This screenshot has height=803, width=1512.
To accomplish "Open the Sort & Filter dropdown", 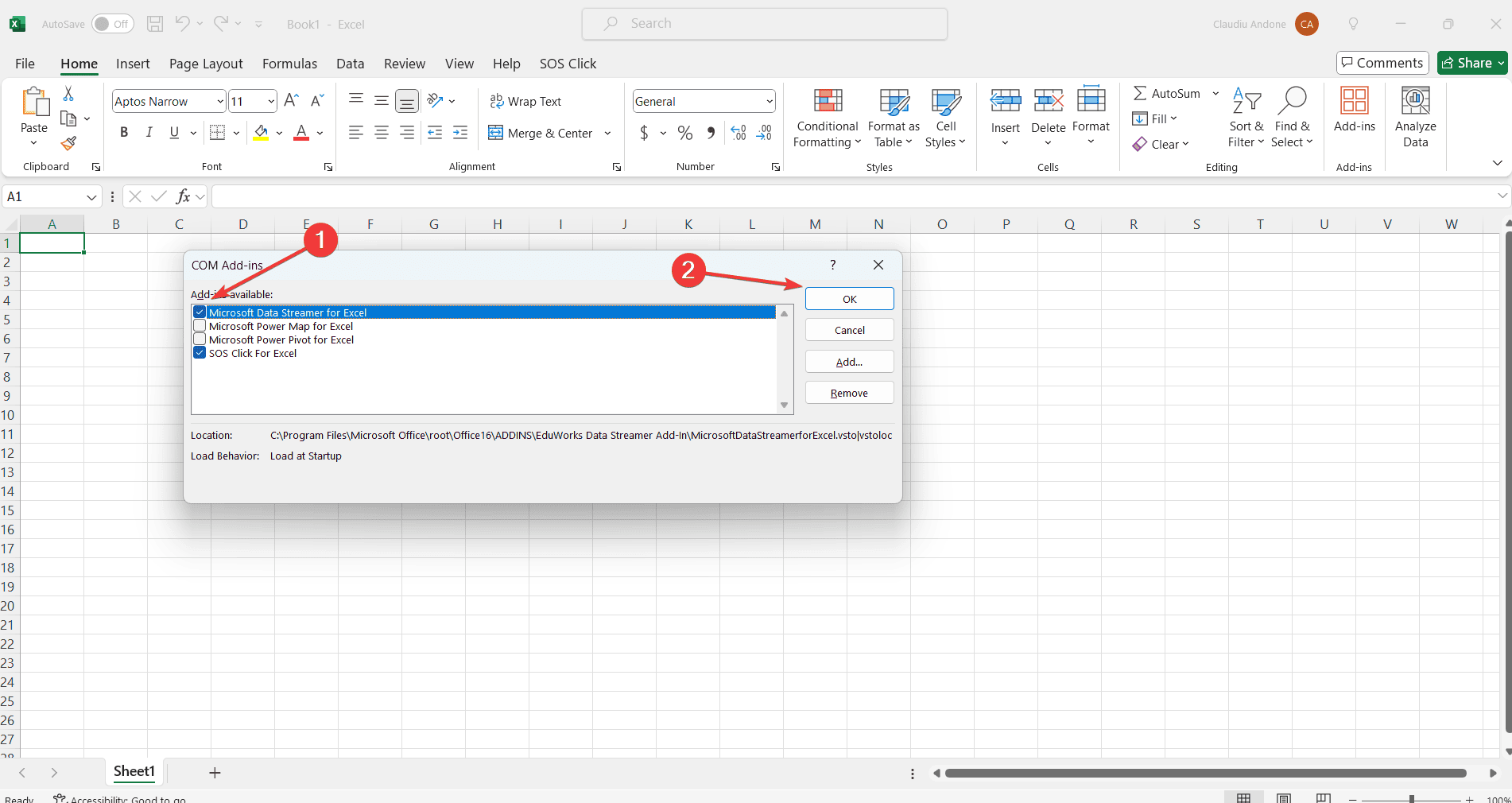I will click(1246, 118).
